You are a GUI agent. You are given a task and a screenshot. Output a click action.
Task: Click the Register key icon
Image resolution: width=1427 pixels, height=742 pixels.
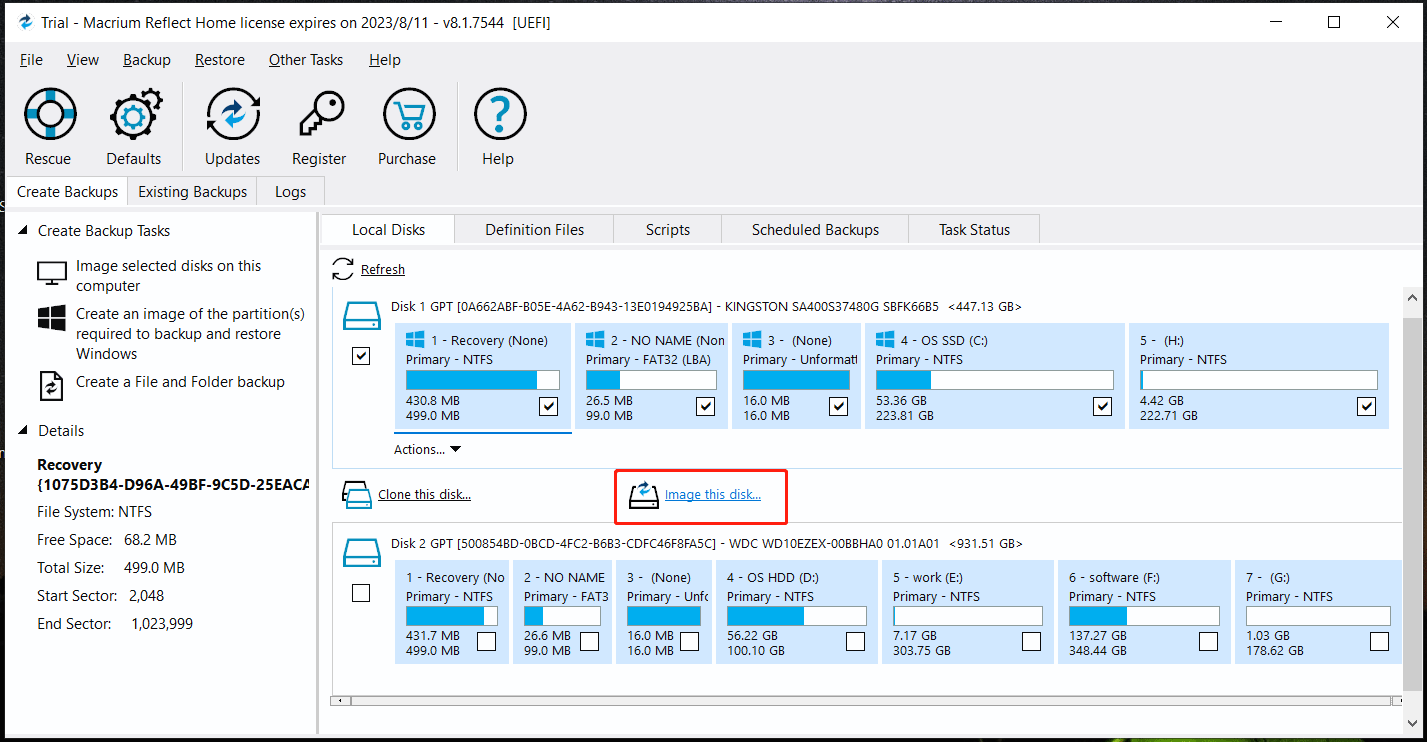(320, 114)
